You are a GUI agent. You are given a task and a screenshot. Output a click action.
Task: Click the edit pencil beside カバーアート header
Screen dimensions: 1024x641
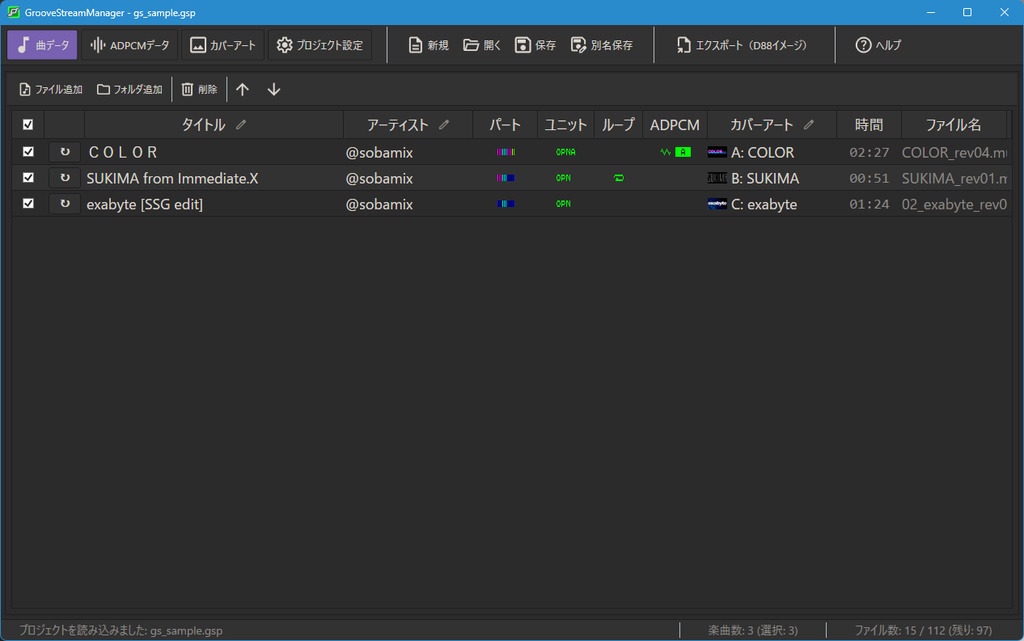click(x=808, y=125)
